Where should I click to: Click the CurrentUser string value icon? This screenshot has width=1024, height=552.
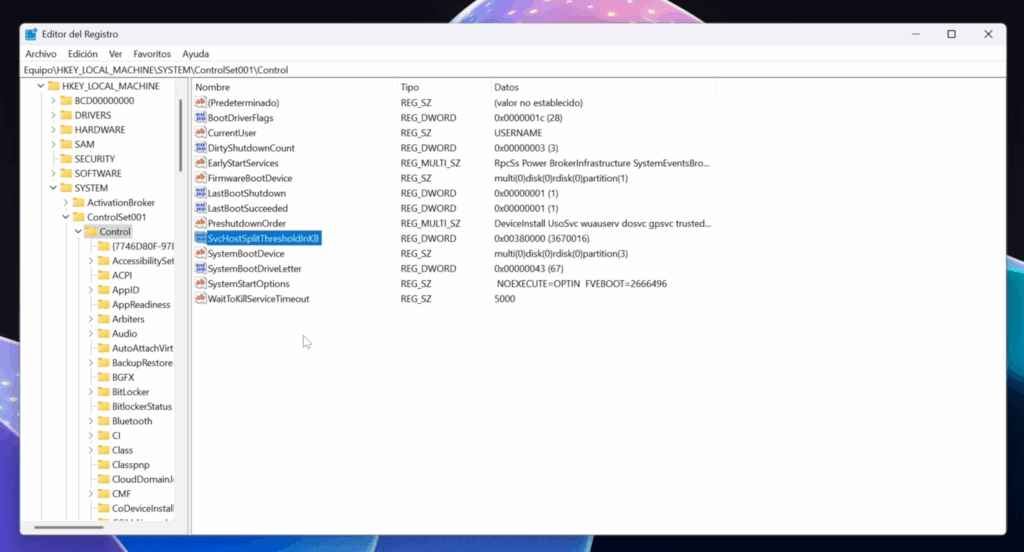[x=200, y=133]
